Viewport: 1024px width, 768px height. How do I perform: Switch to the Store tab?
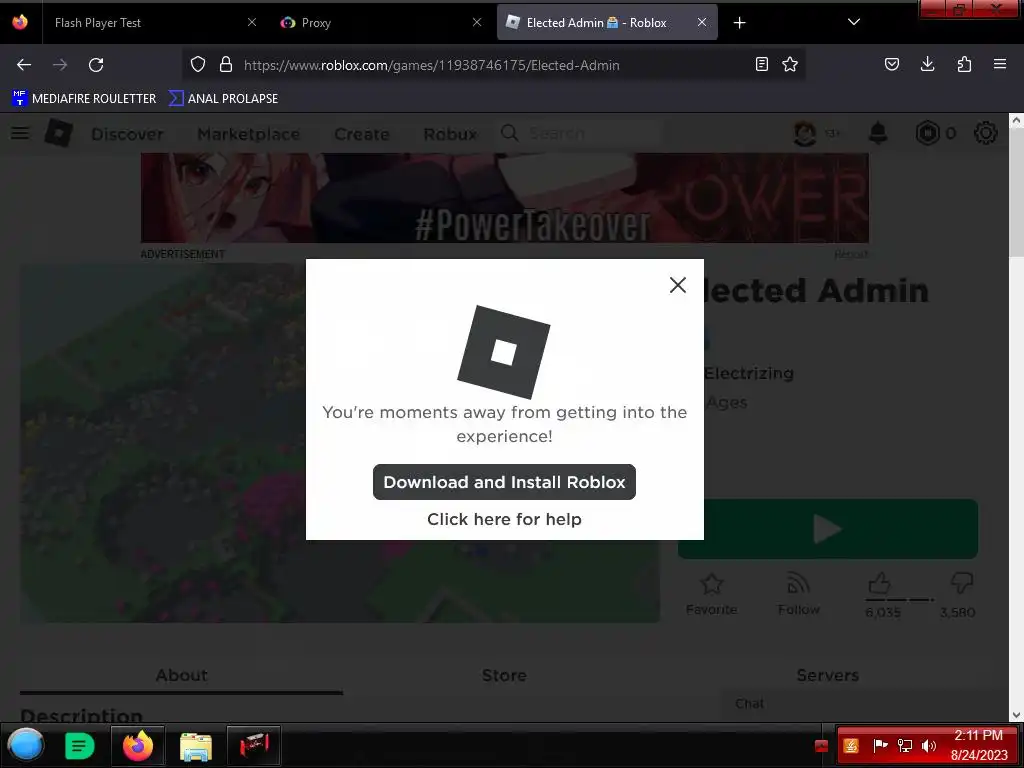pyautogui.click(x=504, y=675)
